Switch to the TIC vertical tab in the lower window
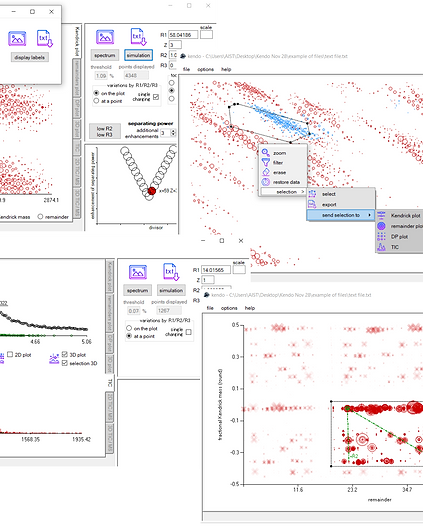This screenshot has height=526, width=423. [x=110, y=383]
